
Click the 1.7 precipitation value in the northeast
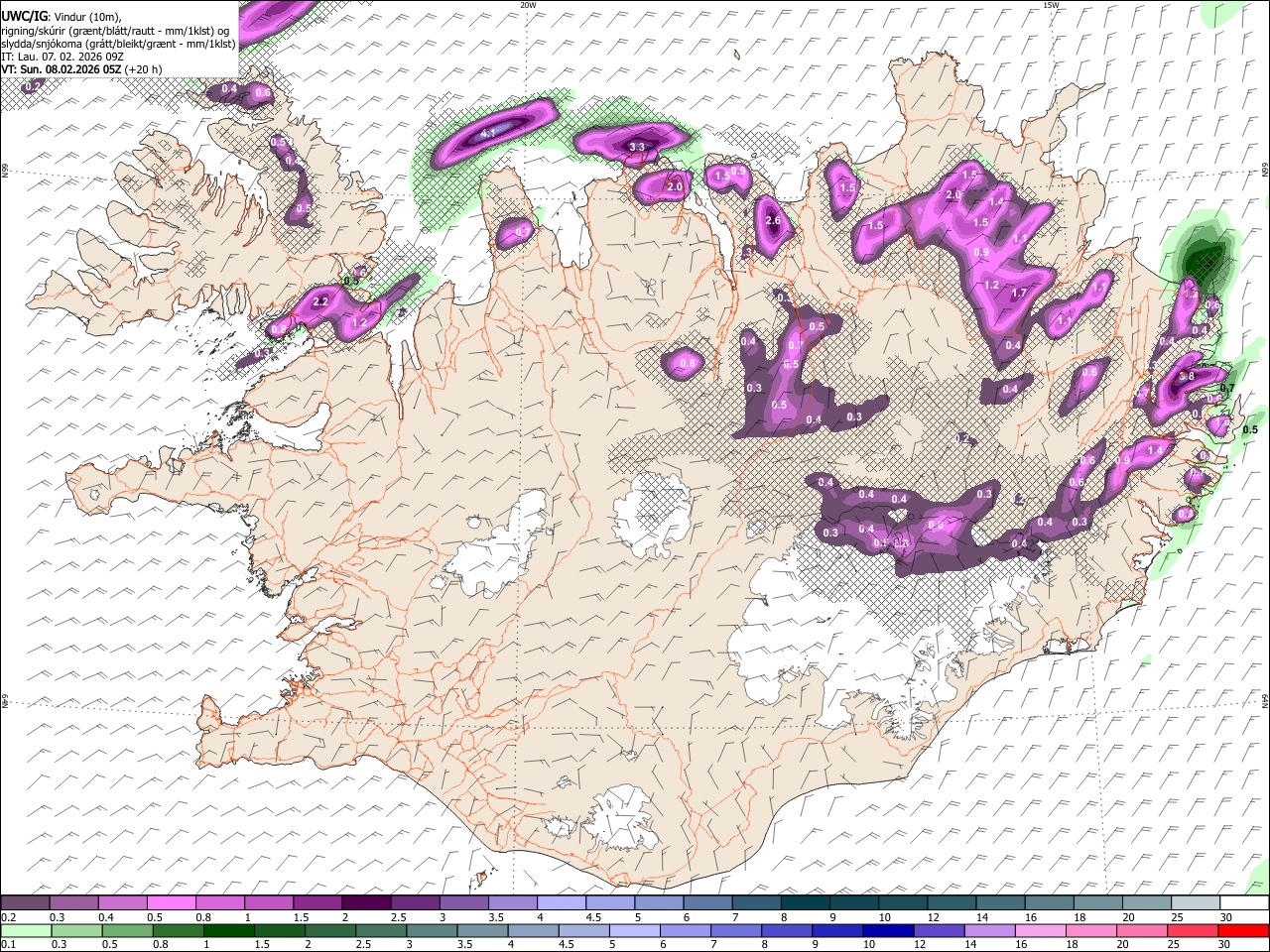[x=1018, y=294]
